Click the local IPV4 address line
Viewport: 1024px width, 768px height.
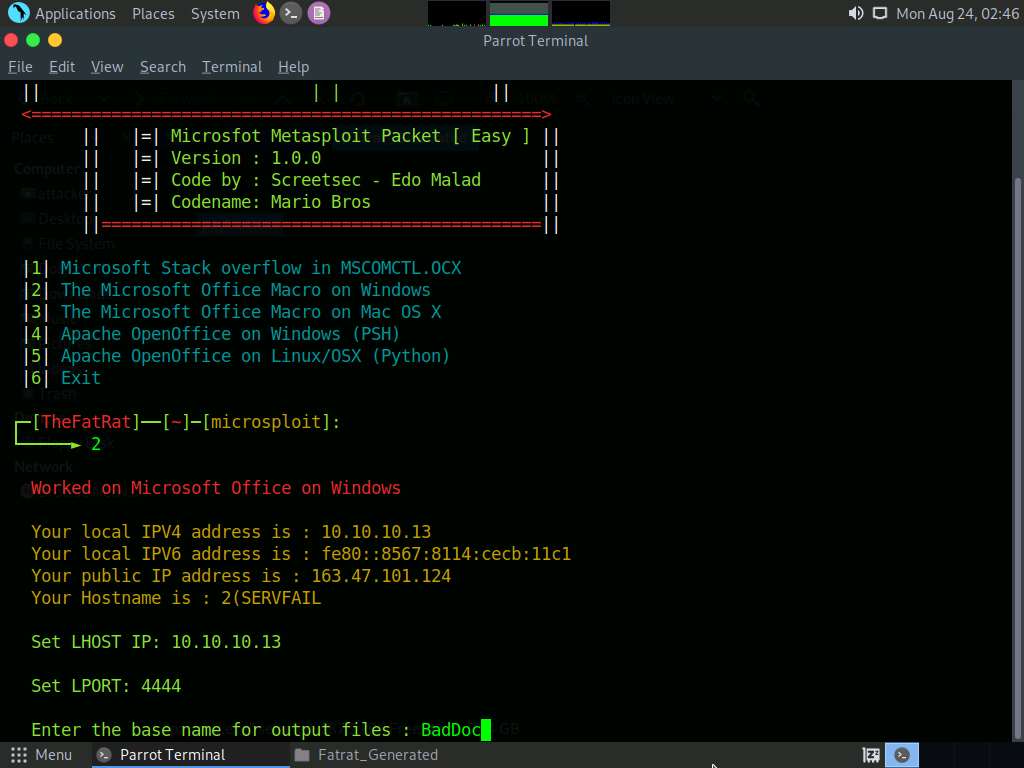pyautogui.click(x=231, y=532)
